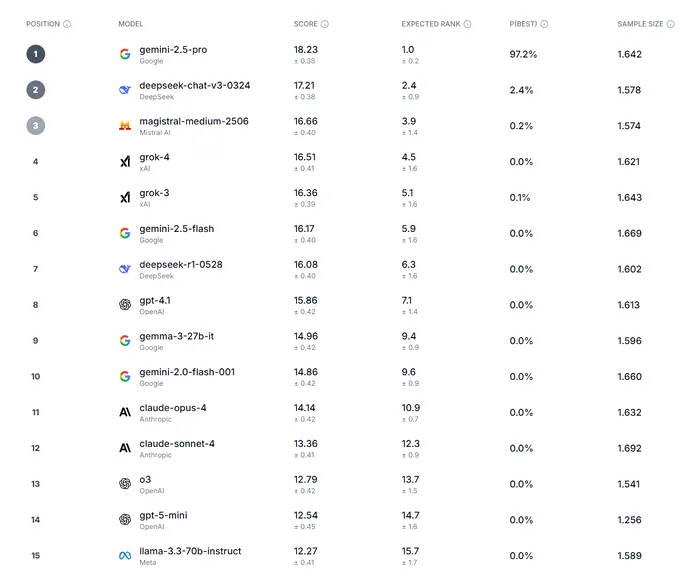Click the Anthropic logo beside claude-opus-4
Screen dimensions: 700x572
(x=125, y=412)
